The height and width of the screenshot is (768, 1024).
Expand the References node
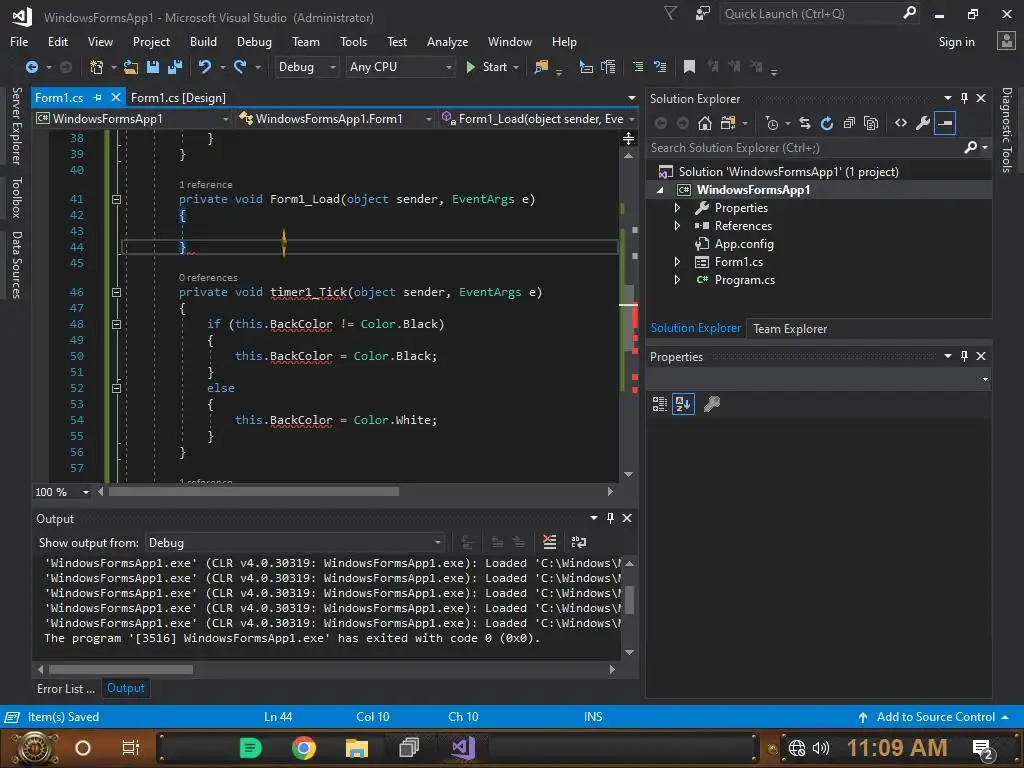(x=677, y=226)
